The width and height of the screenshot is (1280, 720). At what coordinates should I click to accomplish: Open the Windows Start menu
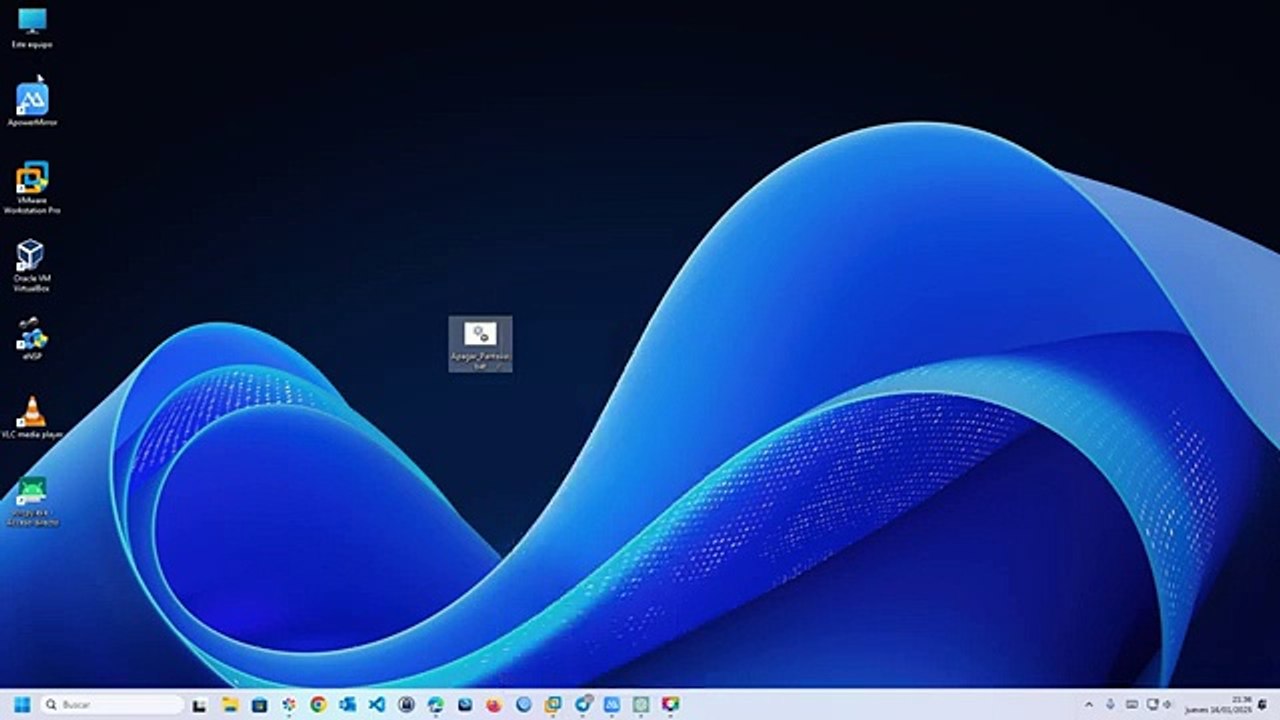pyautogui.click(x=22, y=705)
